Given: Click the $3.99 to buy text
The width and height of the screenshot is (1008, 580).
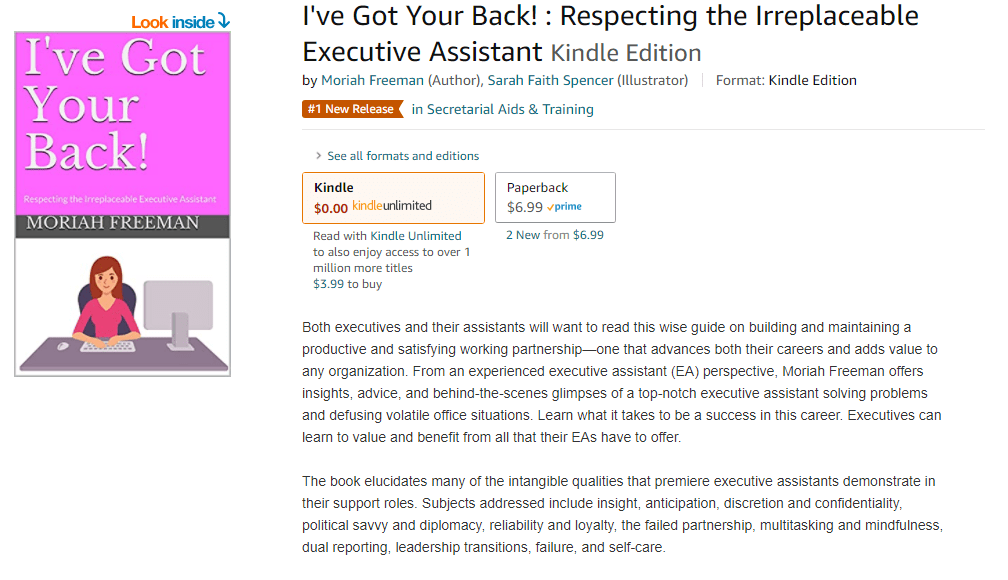Looking at the screenshot, I should click(x=347, y=284).
